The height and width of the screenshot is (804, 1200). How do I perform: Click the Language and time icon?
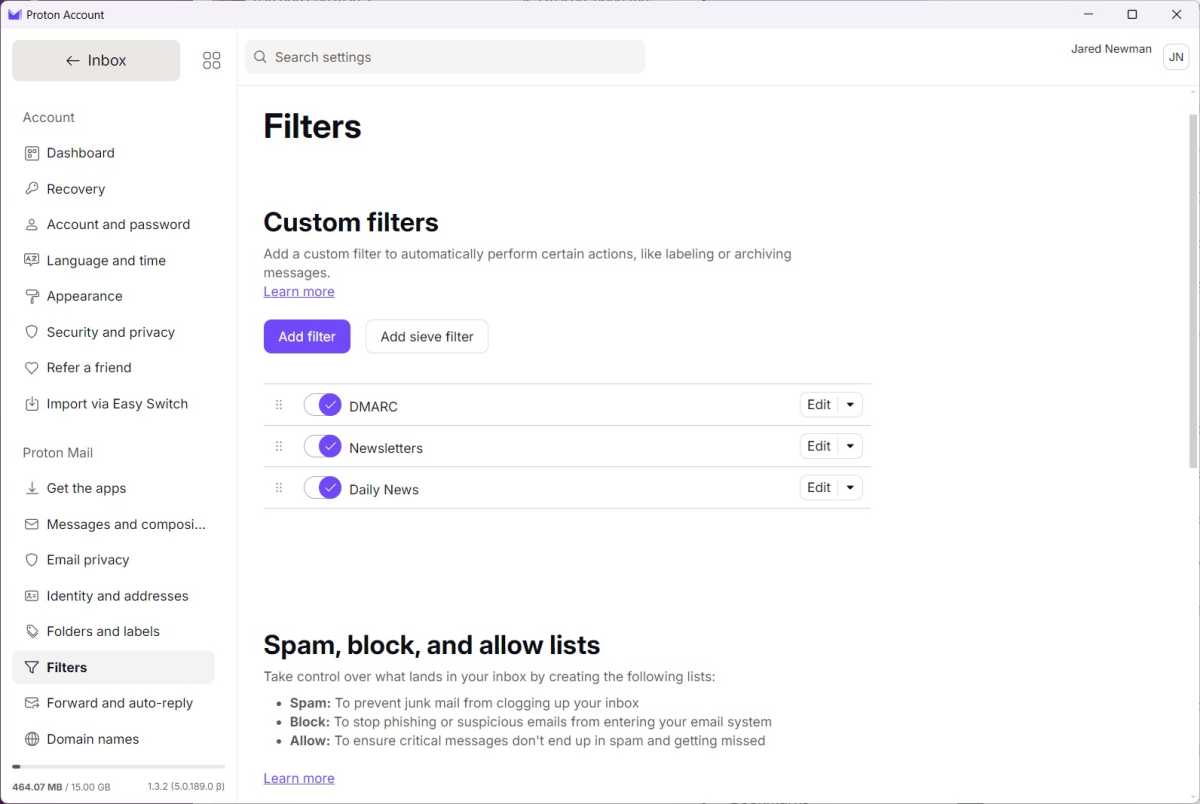31,260
